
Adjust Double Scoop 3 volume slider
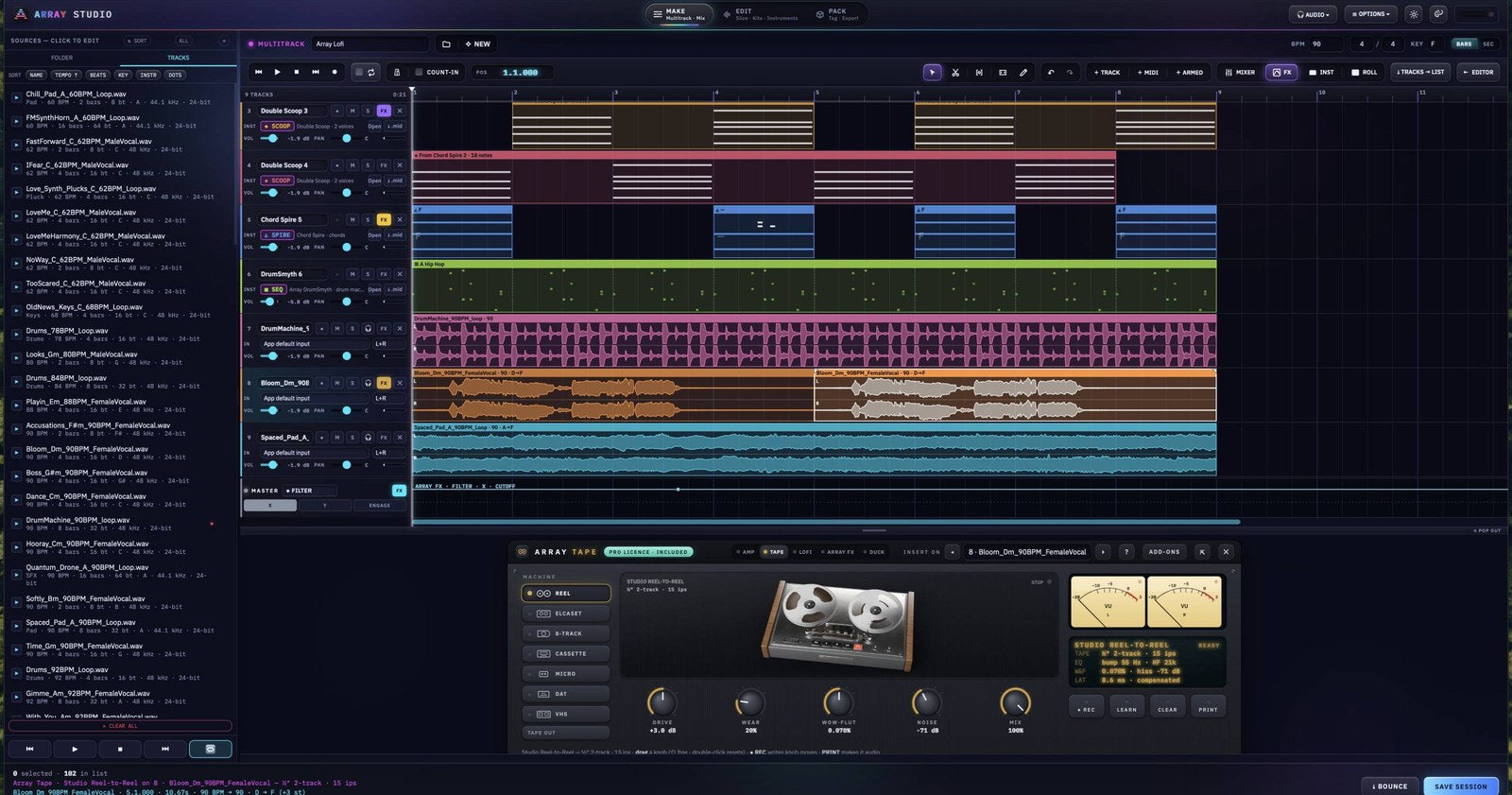click(269, 138)
